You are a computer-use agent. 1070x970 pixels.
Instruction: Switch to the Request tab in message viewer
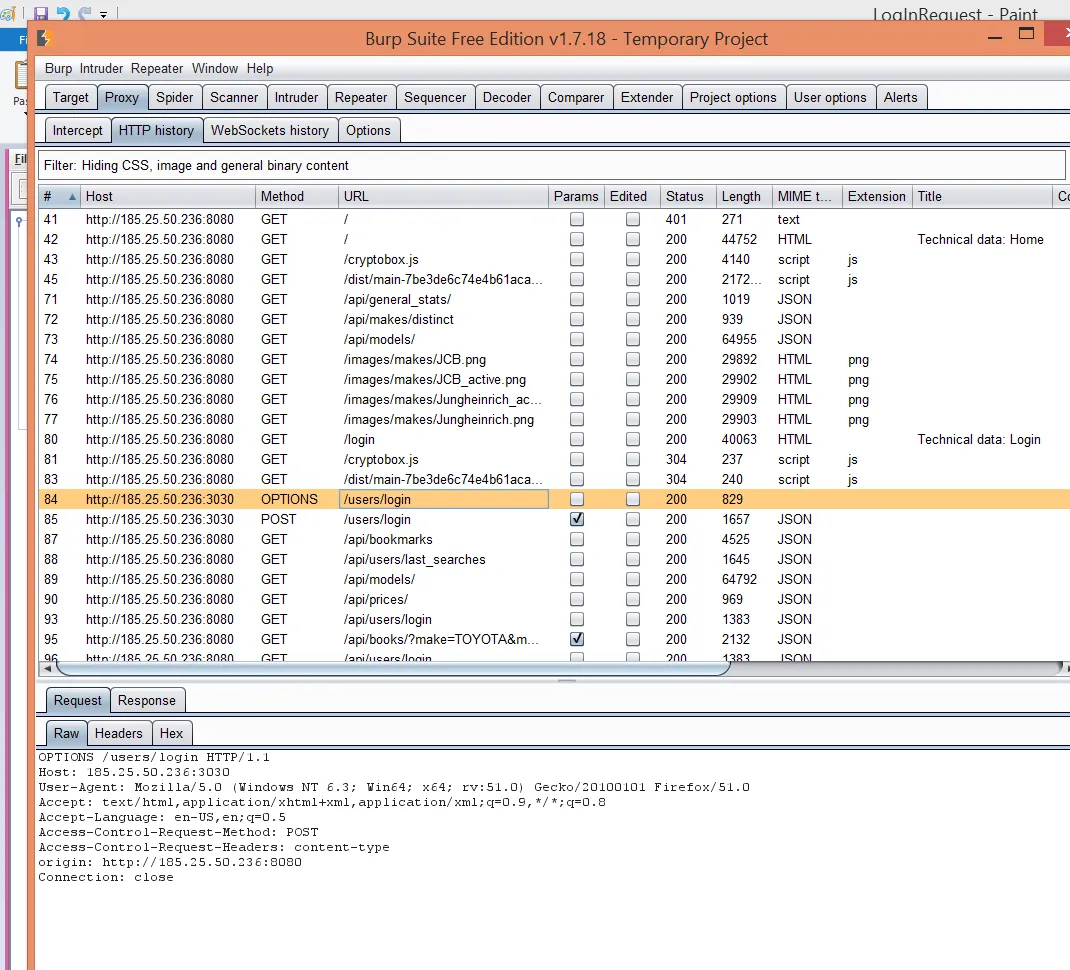78,700
